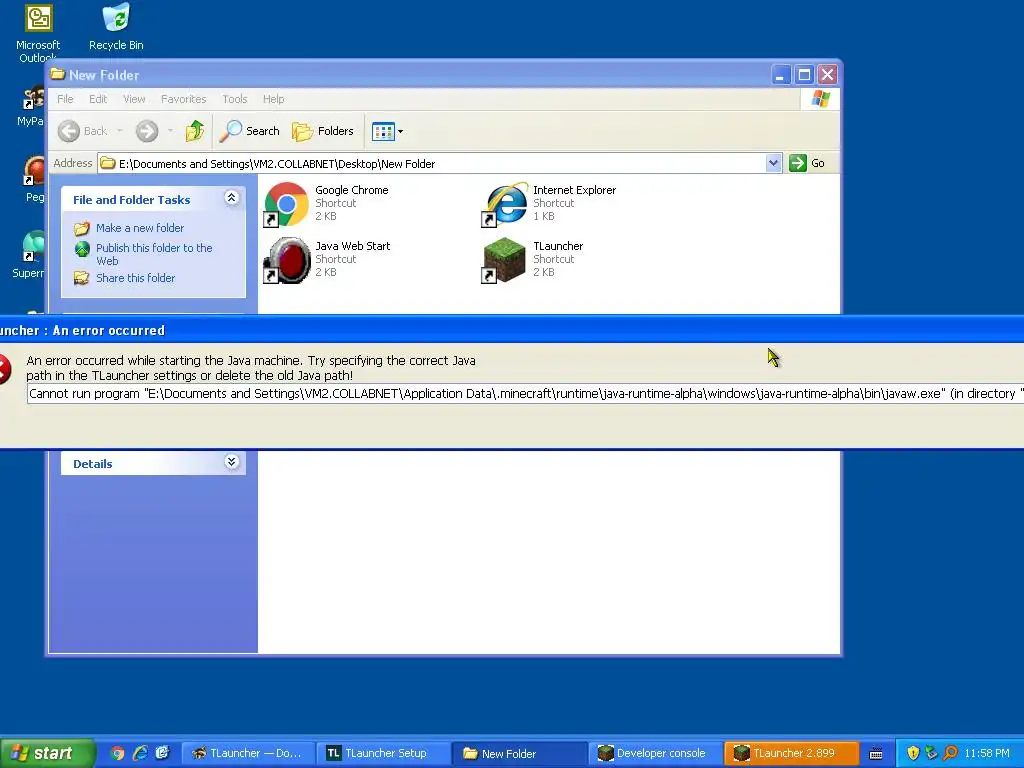Launch Outlook Express from Quick Launch
The height and width of the screenshot is (768, 1024).
tap(163, 754)
